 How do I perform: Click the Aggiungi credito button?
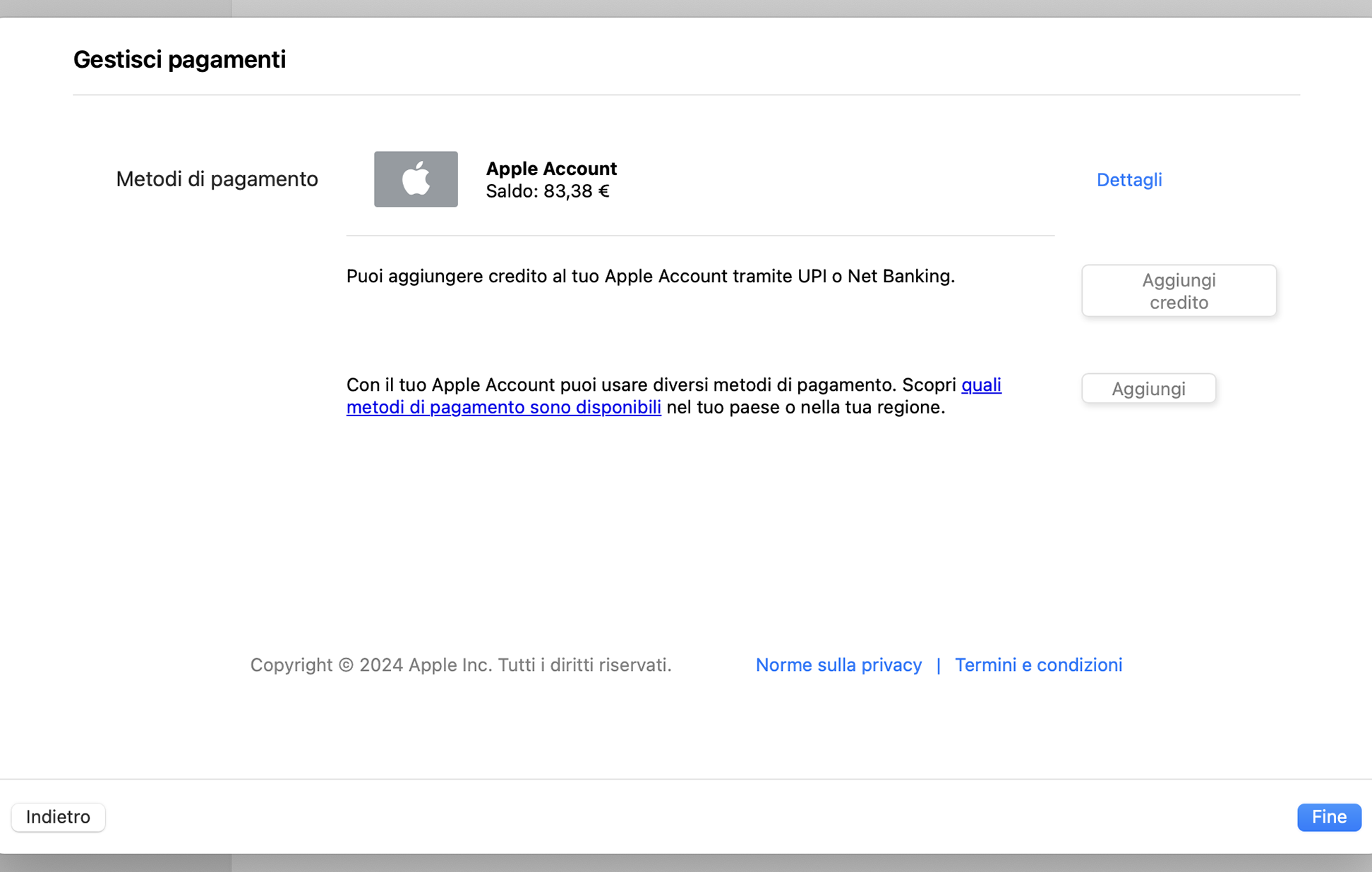pyautogui.click(x=1179, y=291)
